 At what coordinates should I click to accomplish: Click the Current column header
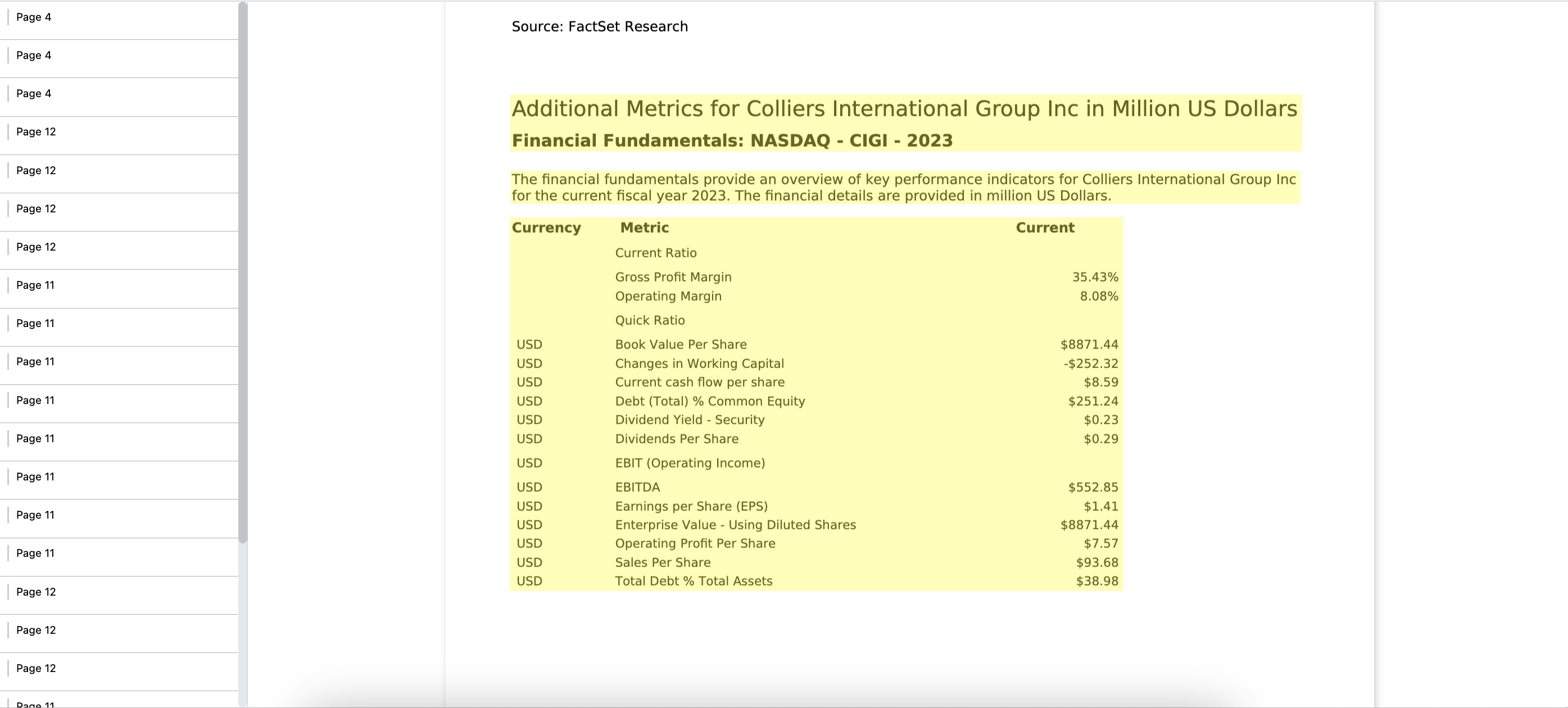(x=1045, y=228)
